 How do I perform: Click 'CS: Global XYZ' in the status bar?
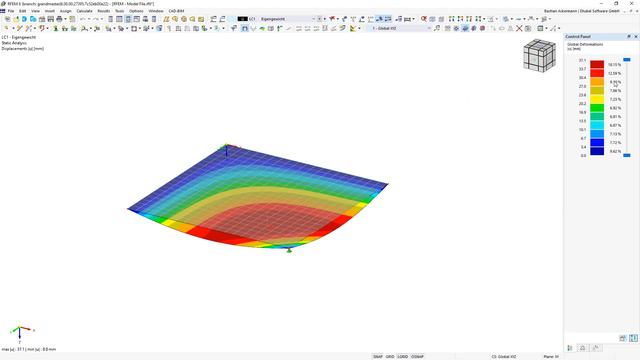504,356
